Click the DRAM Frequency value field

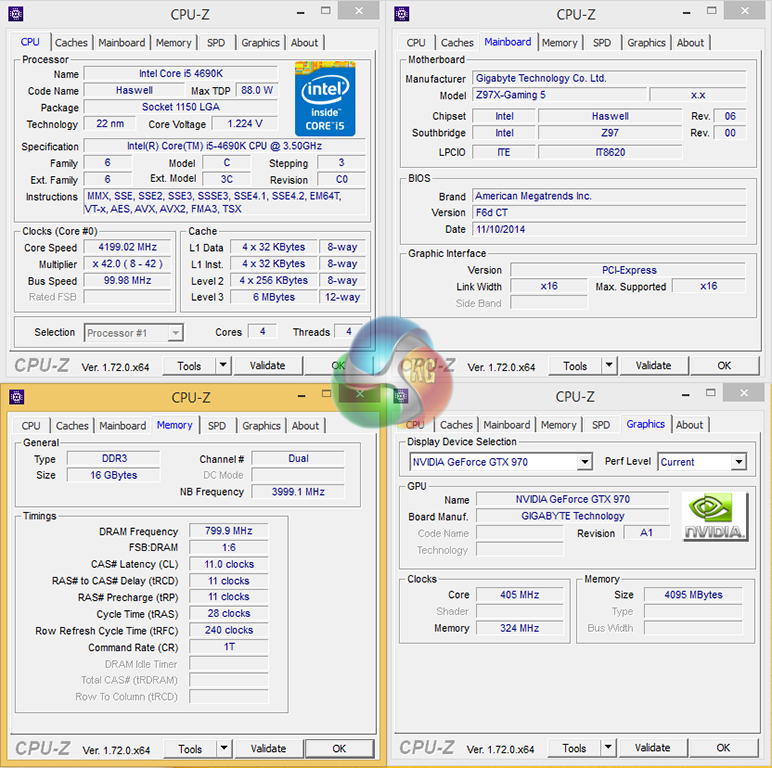point(229,531)
